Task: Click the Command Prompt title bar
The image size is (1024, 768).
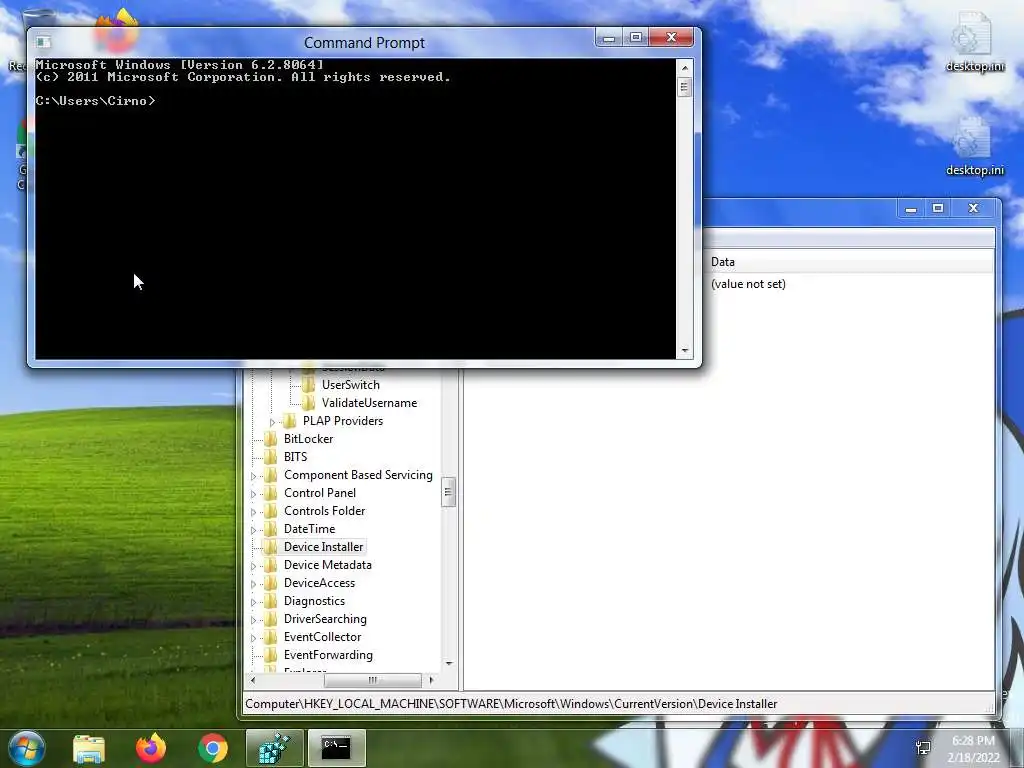Action: (364, 42)
